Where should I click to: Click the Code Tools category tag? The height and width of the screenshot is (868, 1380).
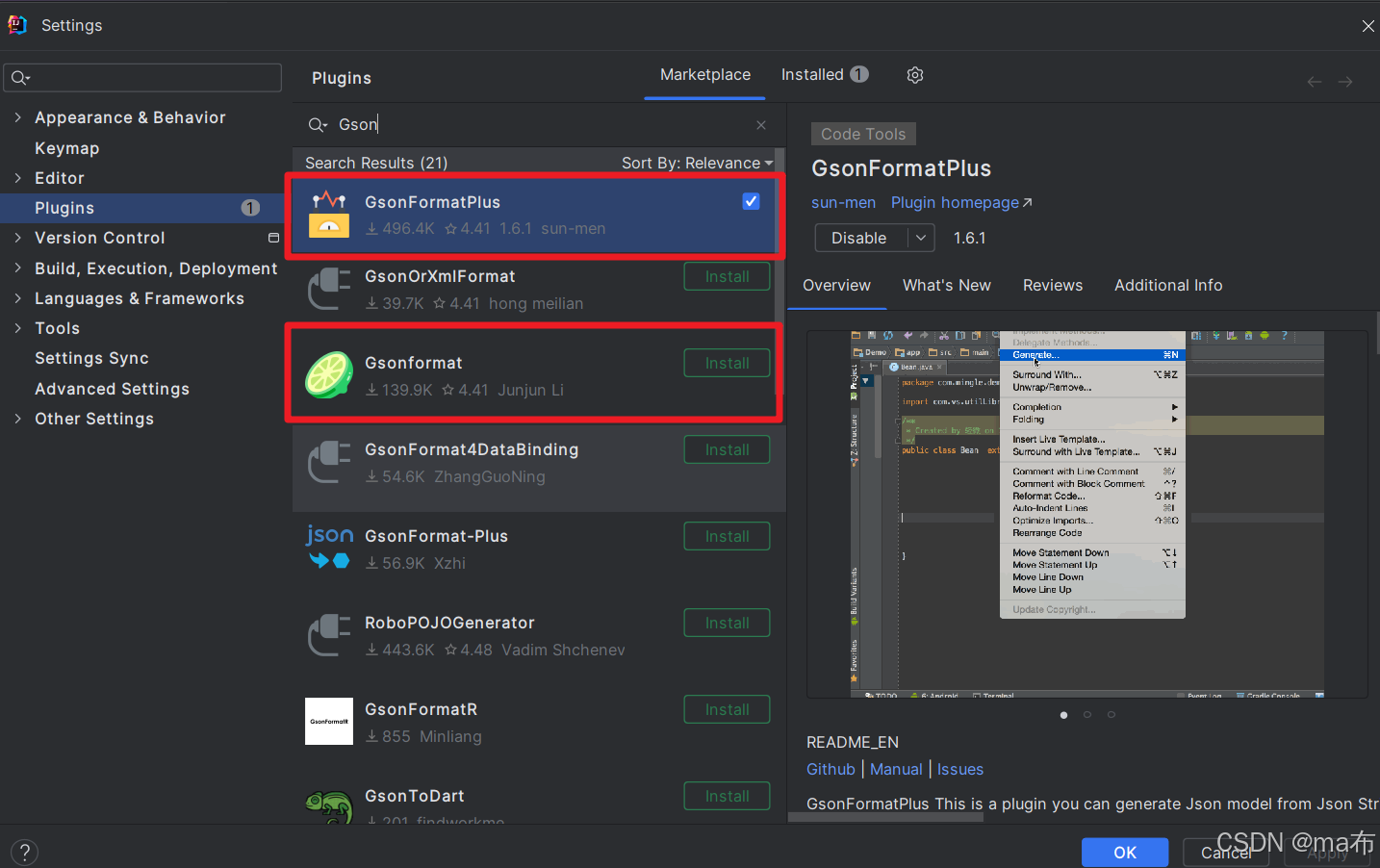pos(863,134)
